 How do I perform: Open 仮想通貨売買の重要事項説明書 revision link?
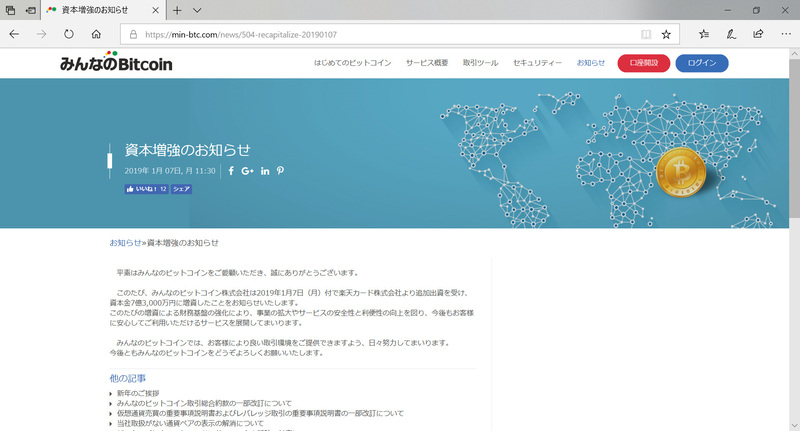(x=260, y=413)
